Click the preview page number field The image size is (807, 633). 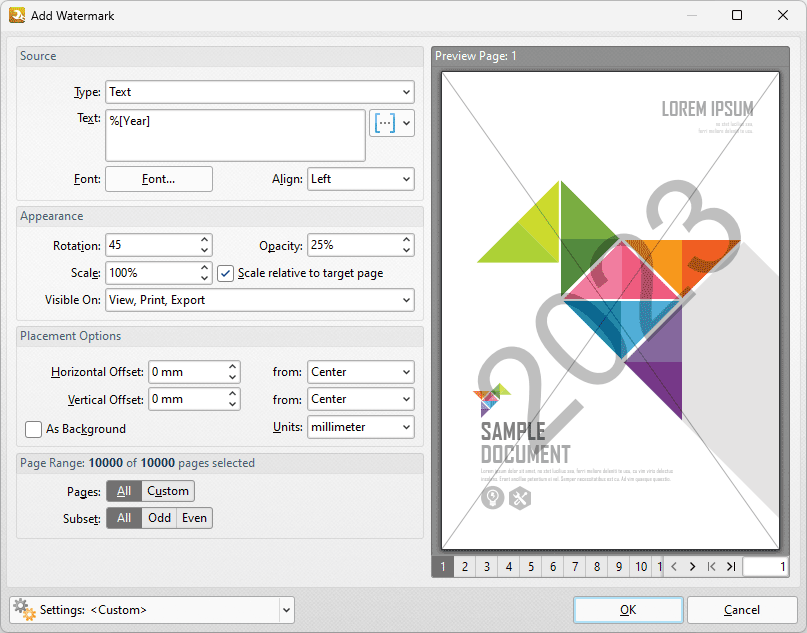765,567
